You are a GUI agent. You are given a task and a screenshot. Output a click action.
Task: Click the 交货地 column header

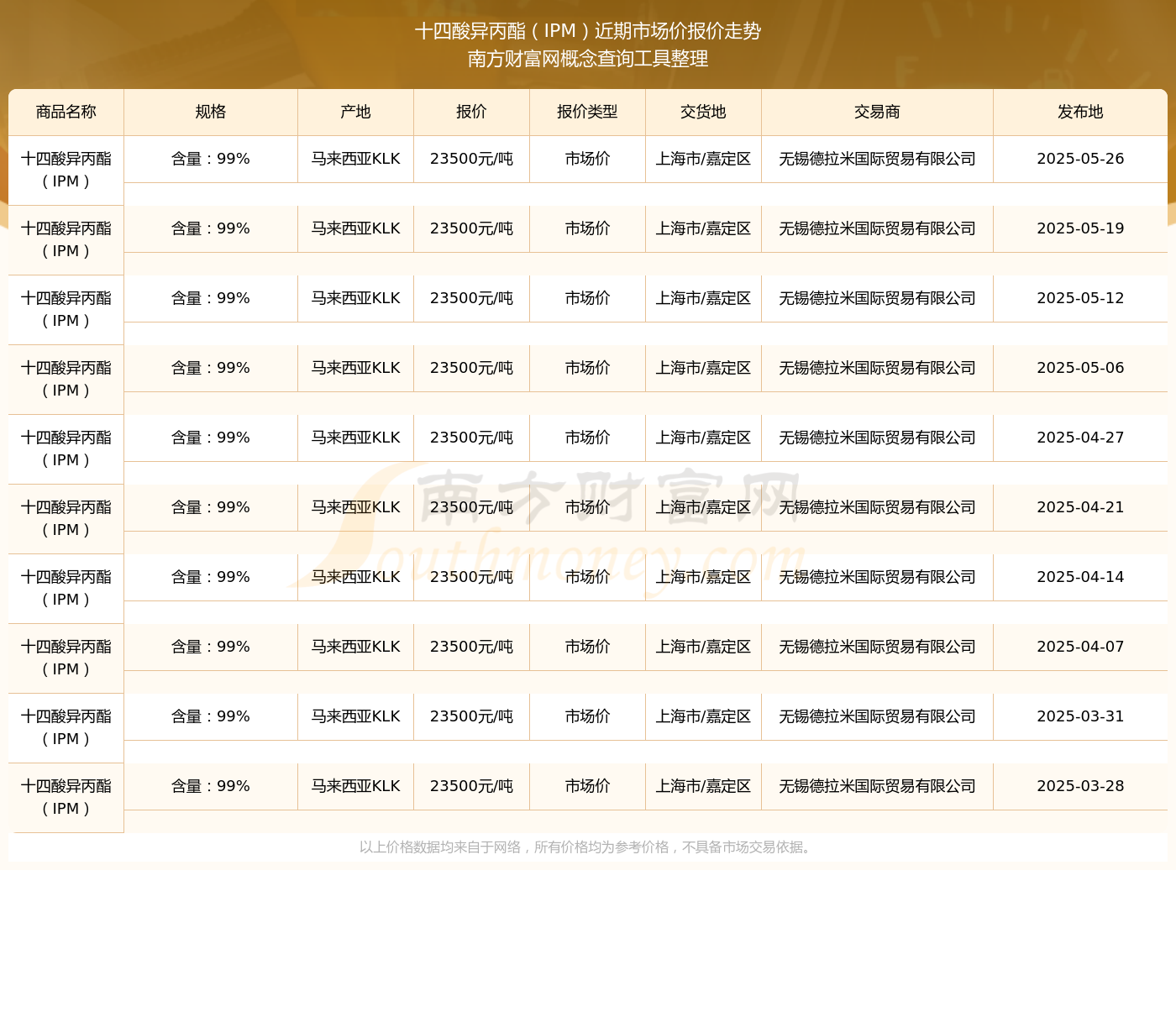click(703, 112)
